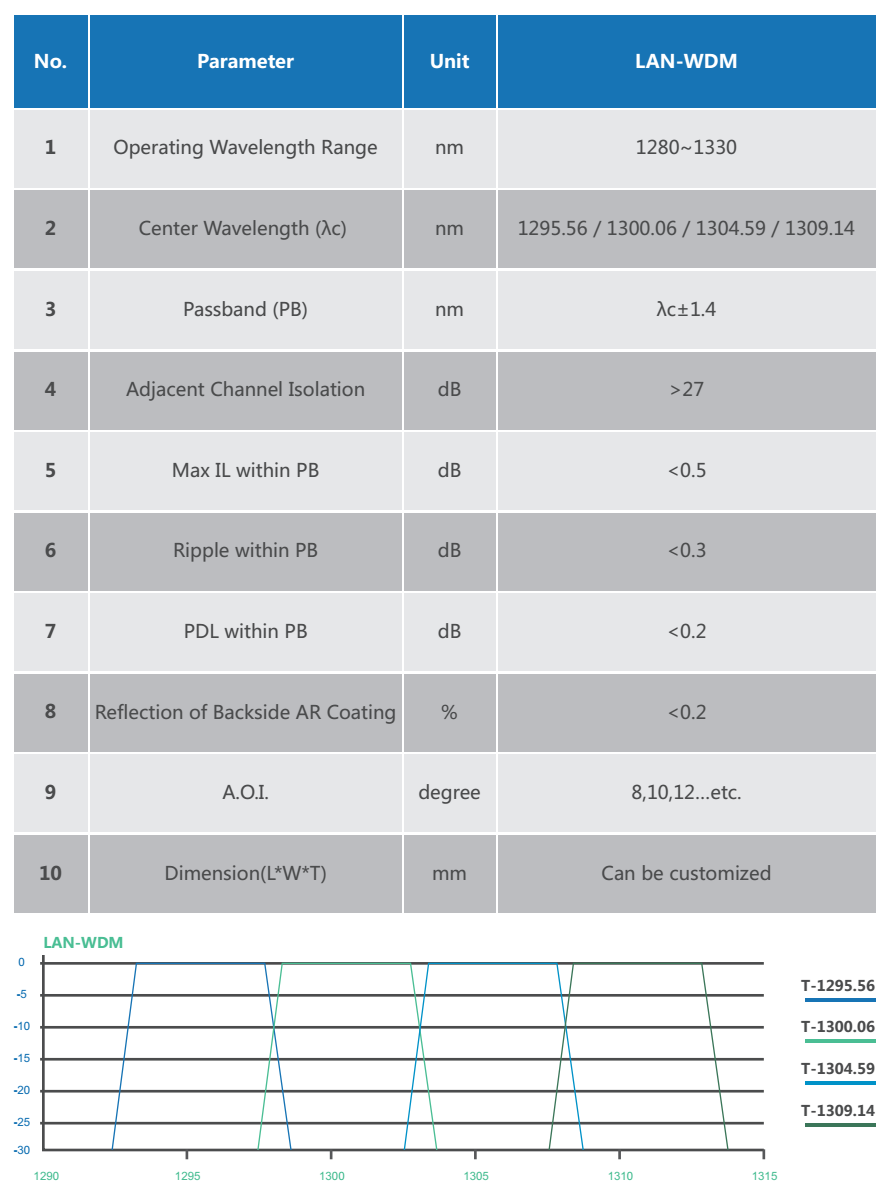Viewport: 892px width, 1199px height.
Task: Click the "LAN-WDM" table column header
Action: (686, 61)
